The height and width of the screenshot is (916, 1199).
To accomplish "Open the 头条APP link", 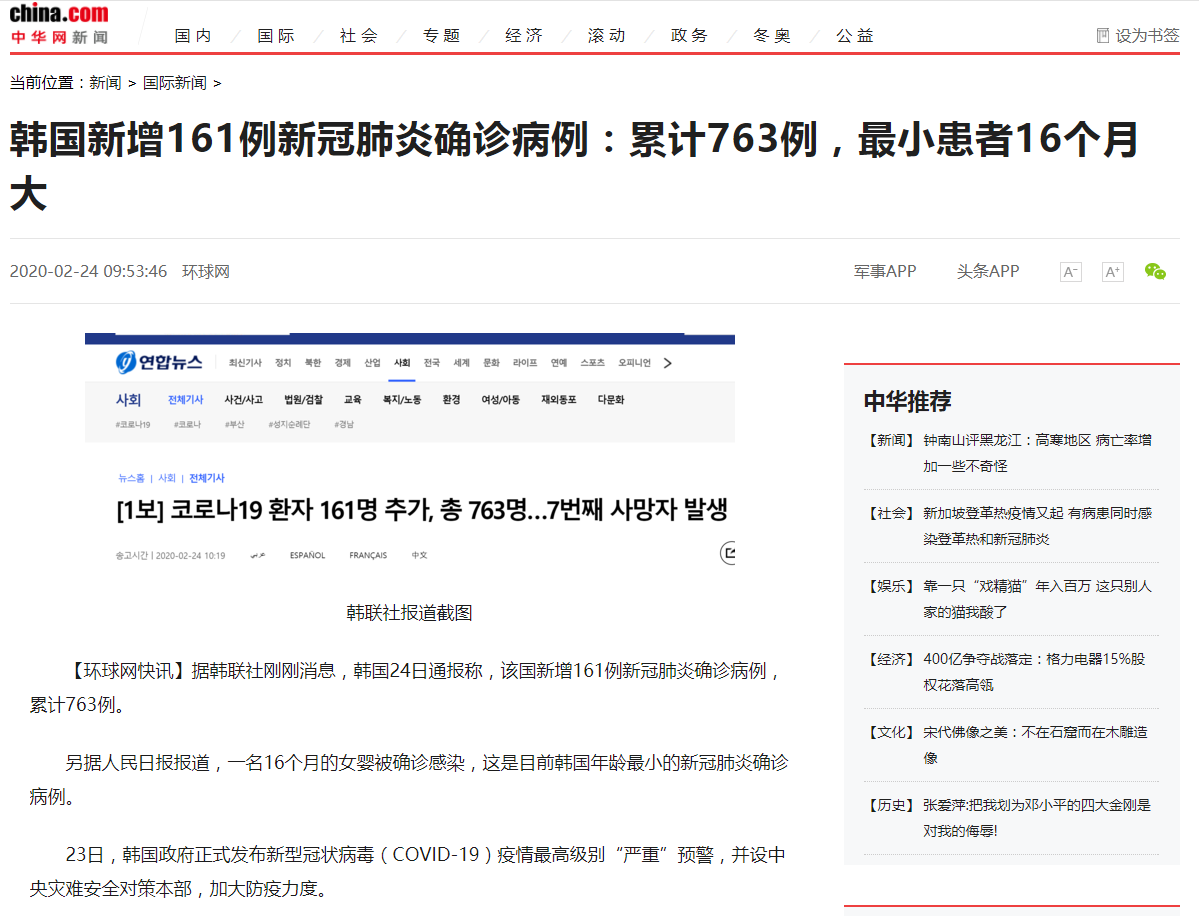I will pyautogui.click(x=987, y=271).
